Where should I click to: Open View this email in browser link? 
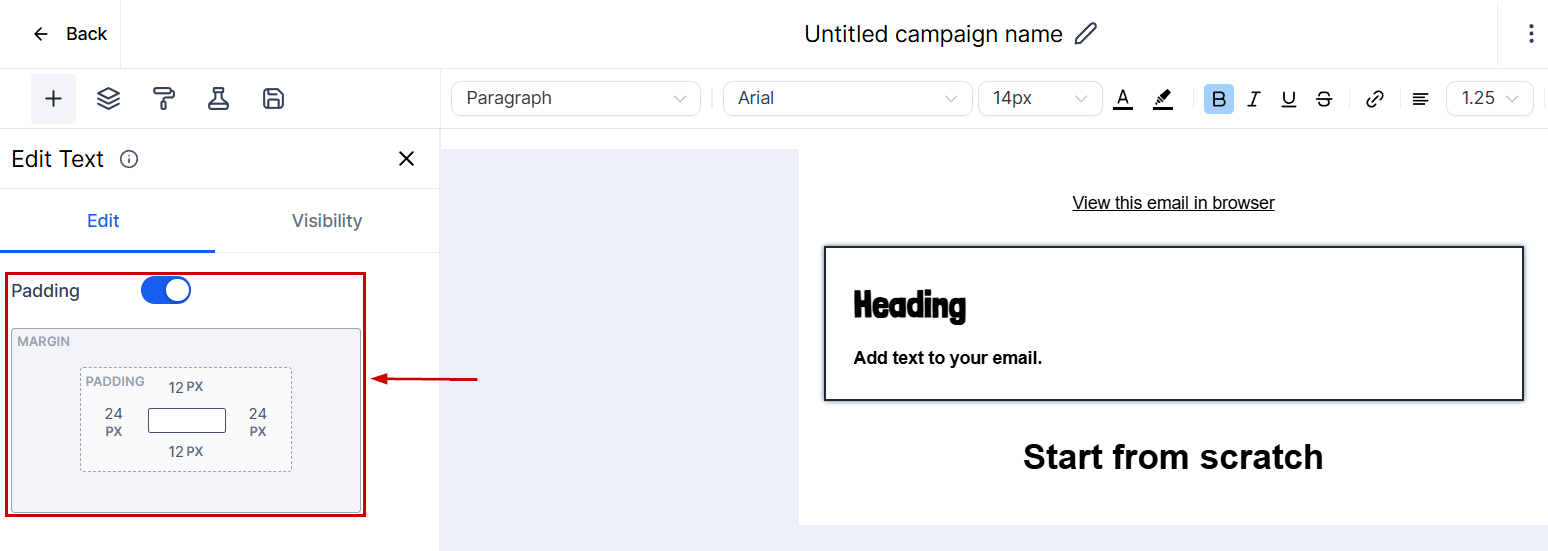(1173, 203)
